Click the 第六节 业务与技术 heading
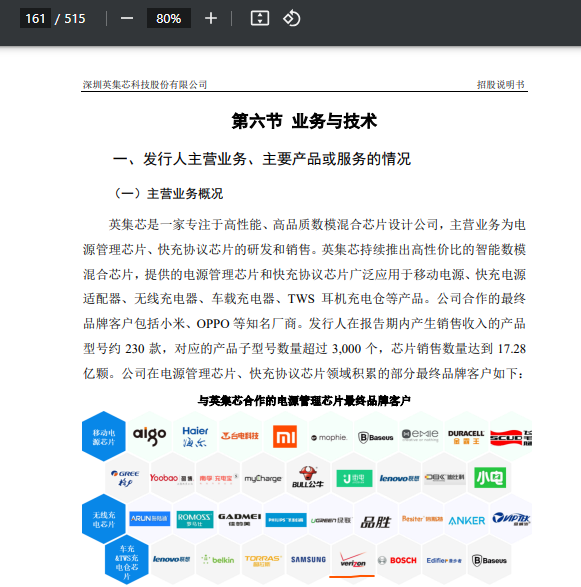The image size is (581, 587). coord(304,121)
